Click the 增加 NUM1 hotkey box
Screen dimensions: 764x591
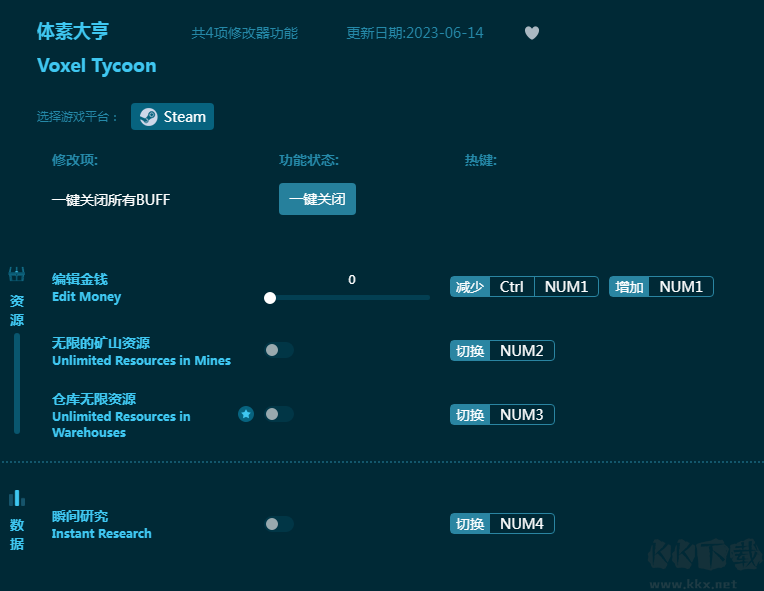point(661,286)
